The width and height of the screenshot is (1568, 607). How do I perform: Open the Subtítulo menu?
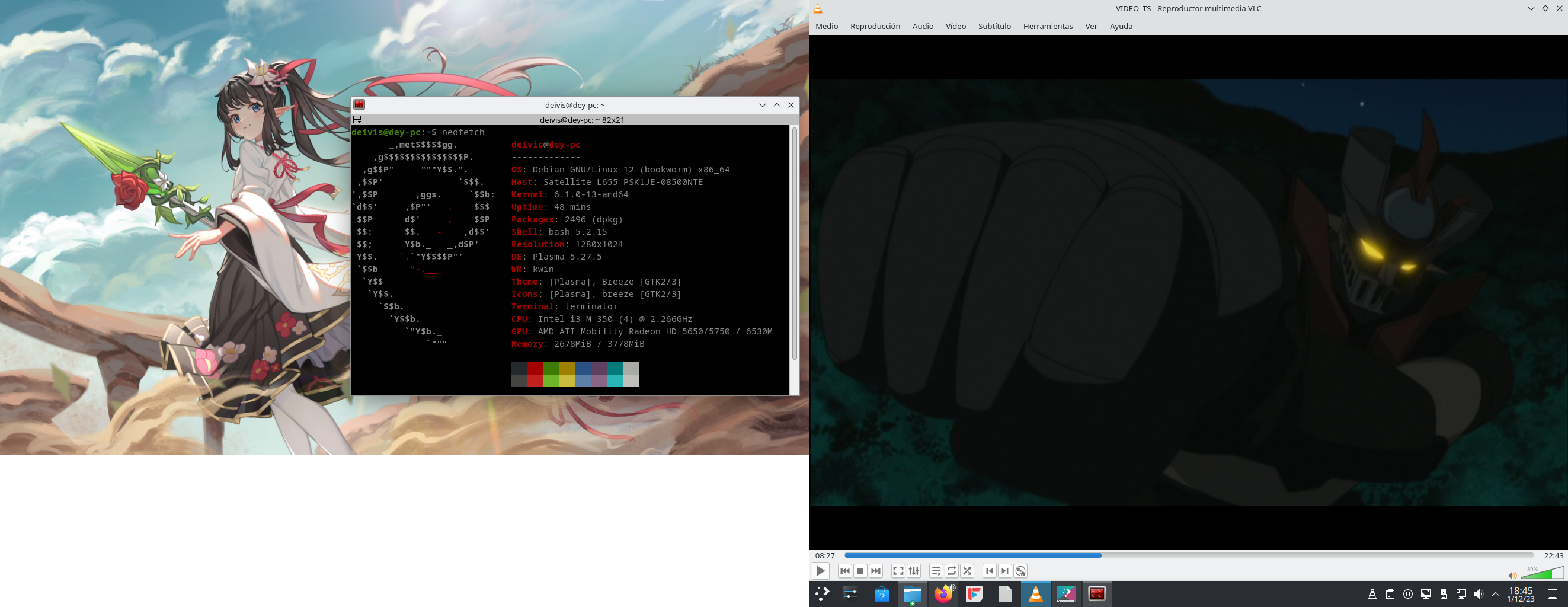tap(994, 26)
